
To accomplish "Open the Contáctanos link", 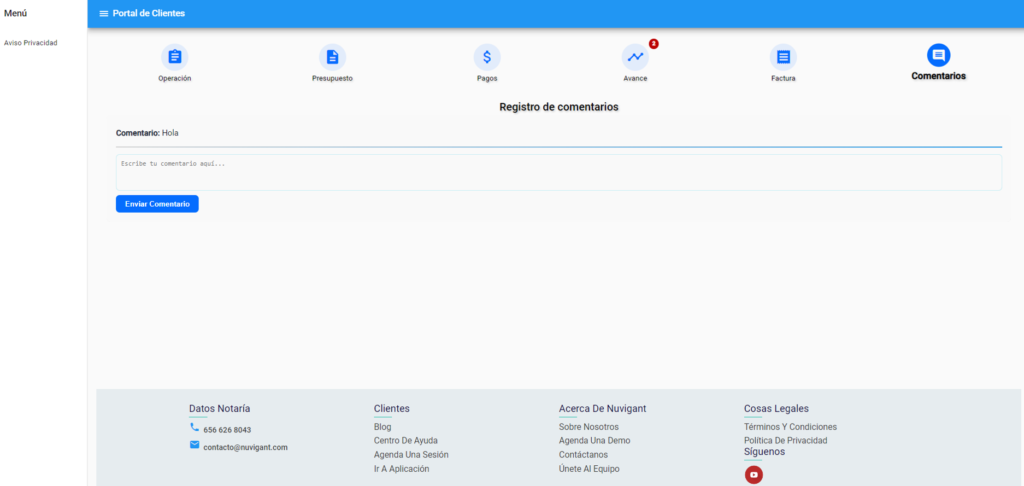I will point(583,455).
